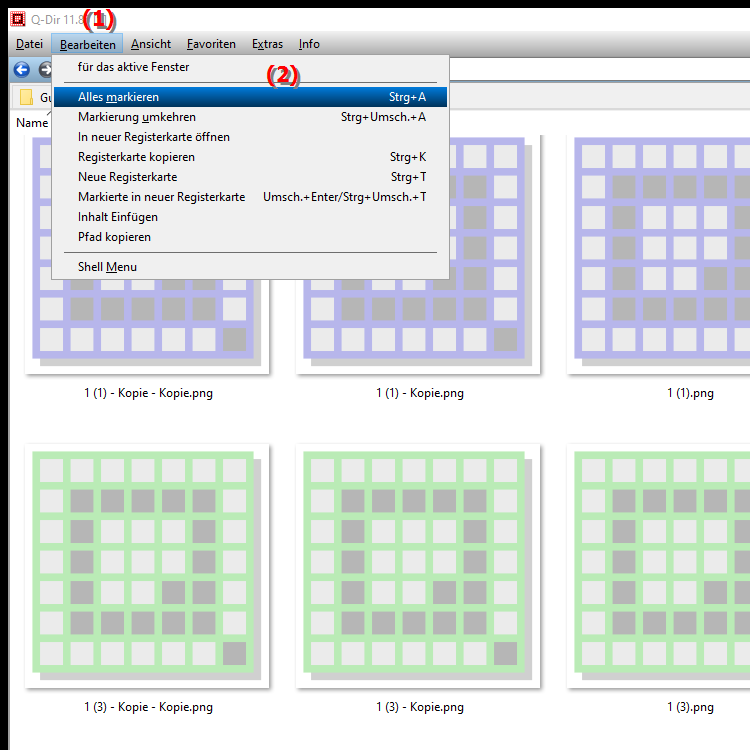Click the Name column header
The height and width of the screenshot is (750, 750).
[x=32, y=123]
